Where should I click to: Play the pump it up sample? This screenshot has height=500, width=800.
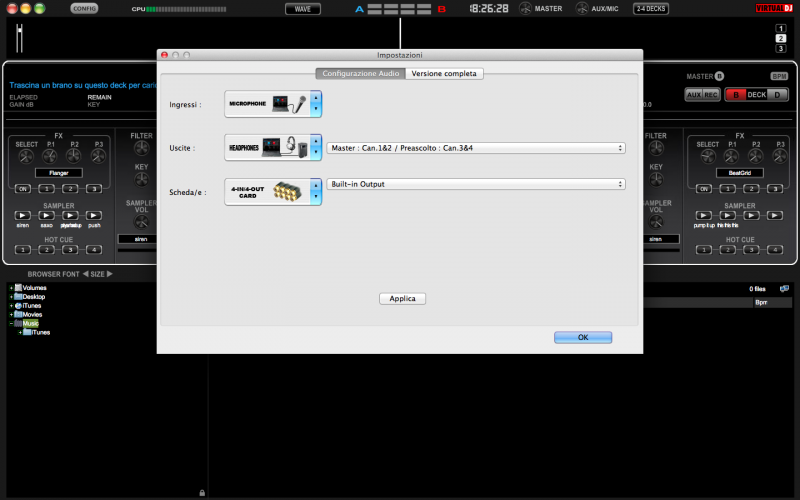tap(704, 215)
